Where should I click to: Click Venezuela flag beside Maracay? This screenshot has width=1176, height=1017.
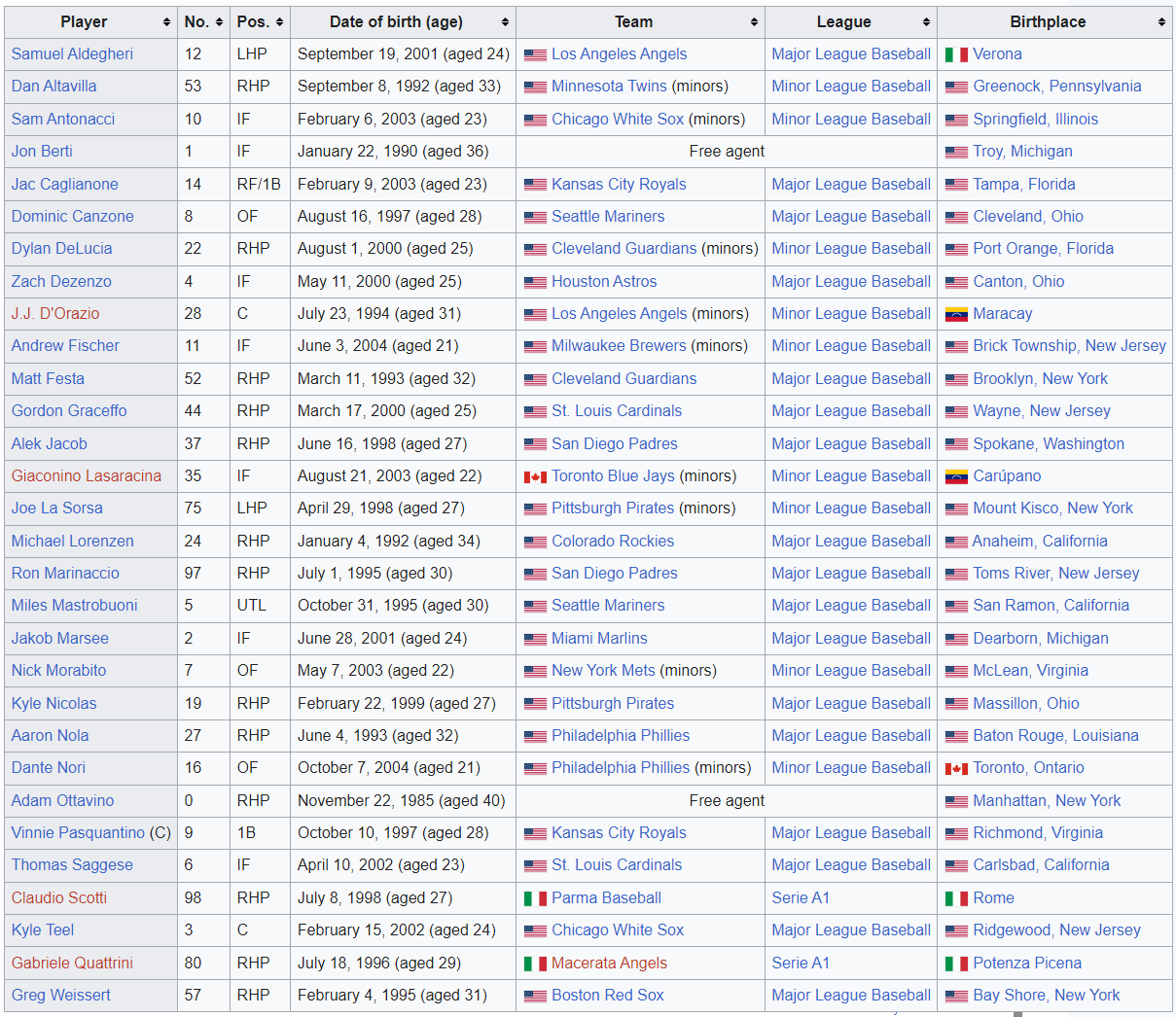(x=956, y=315)
